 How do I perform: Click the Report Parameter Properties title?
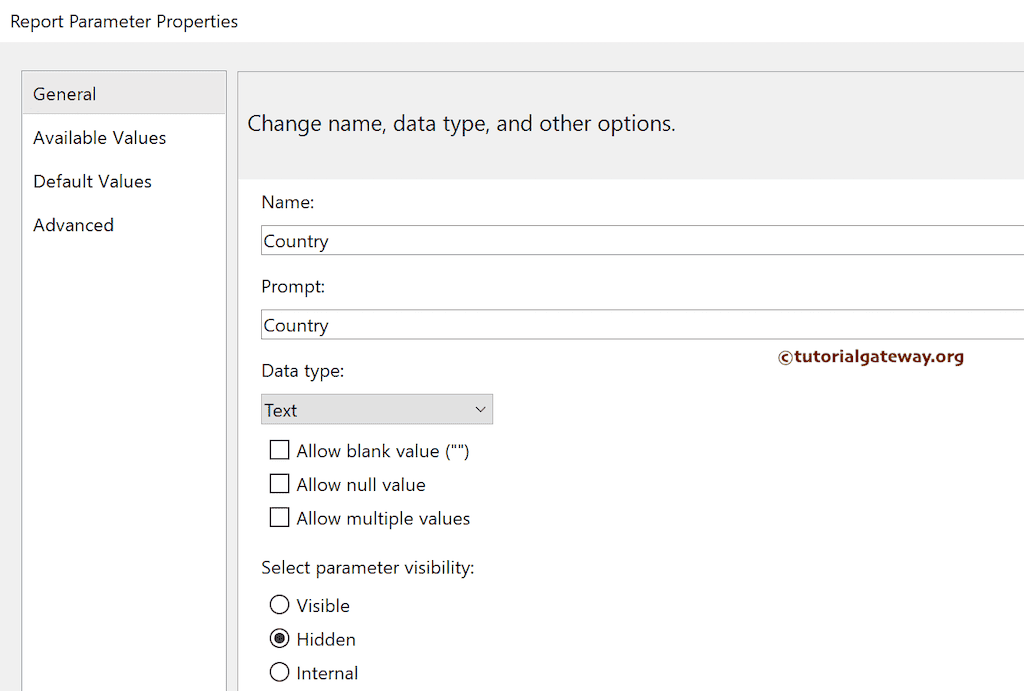[x=124, y=21]
